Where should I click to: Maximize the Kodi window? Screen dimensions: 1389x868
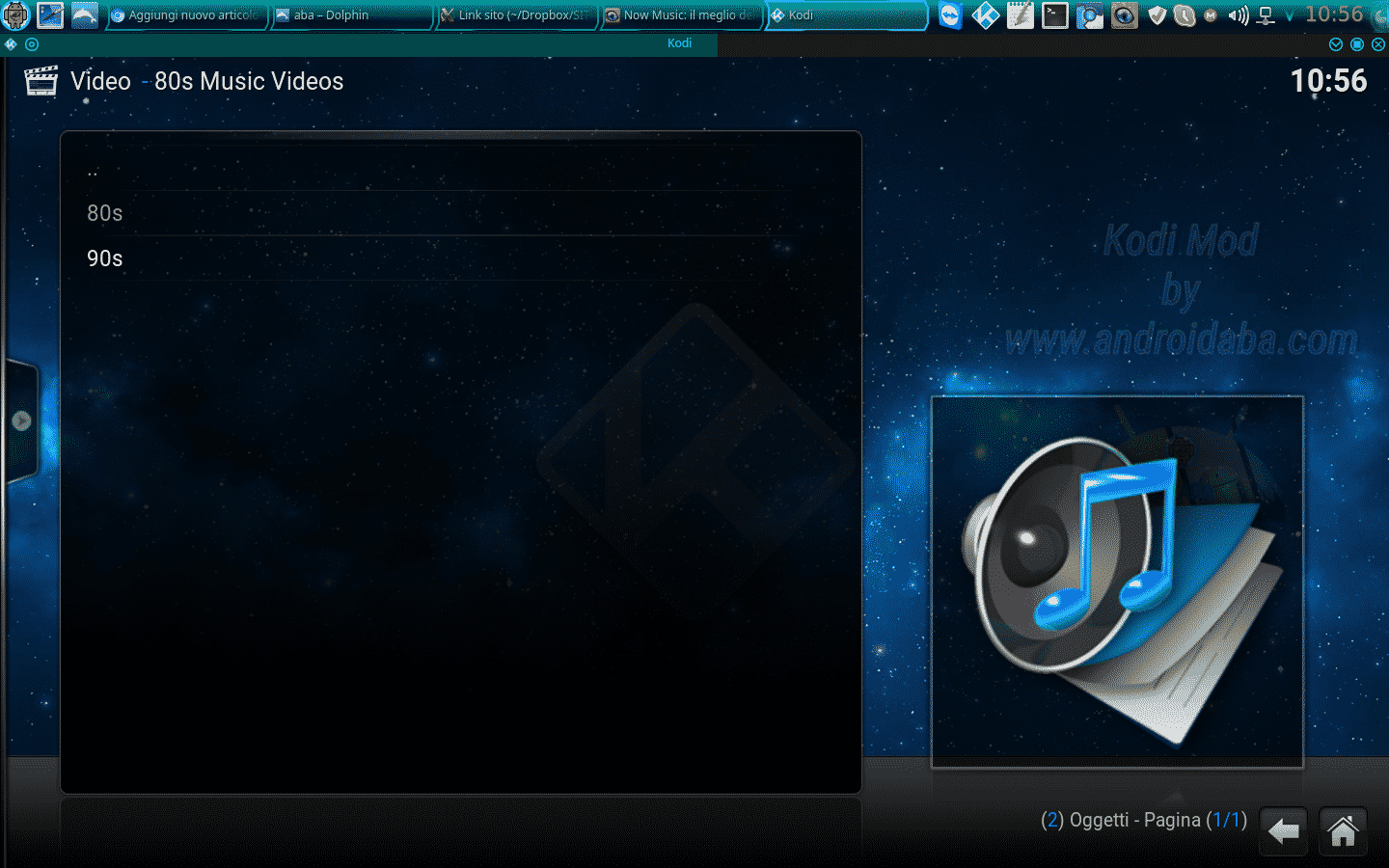point(1357,44)
